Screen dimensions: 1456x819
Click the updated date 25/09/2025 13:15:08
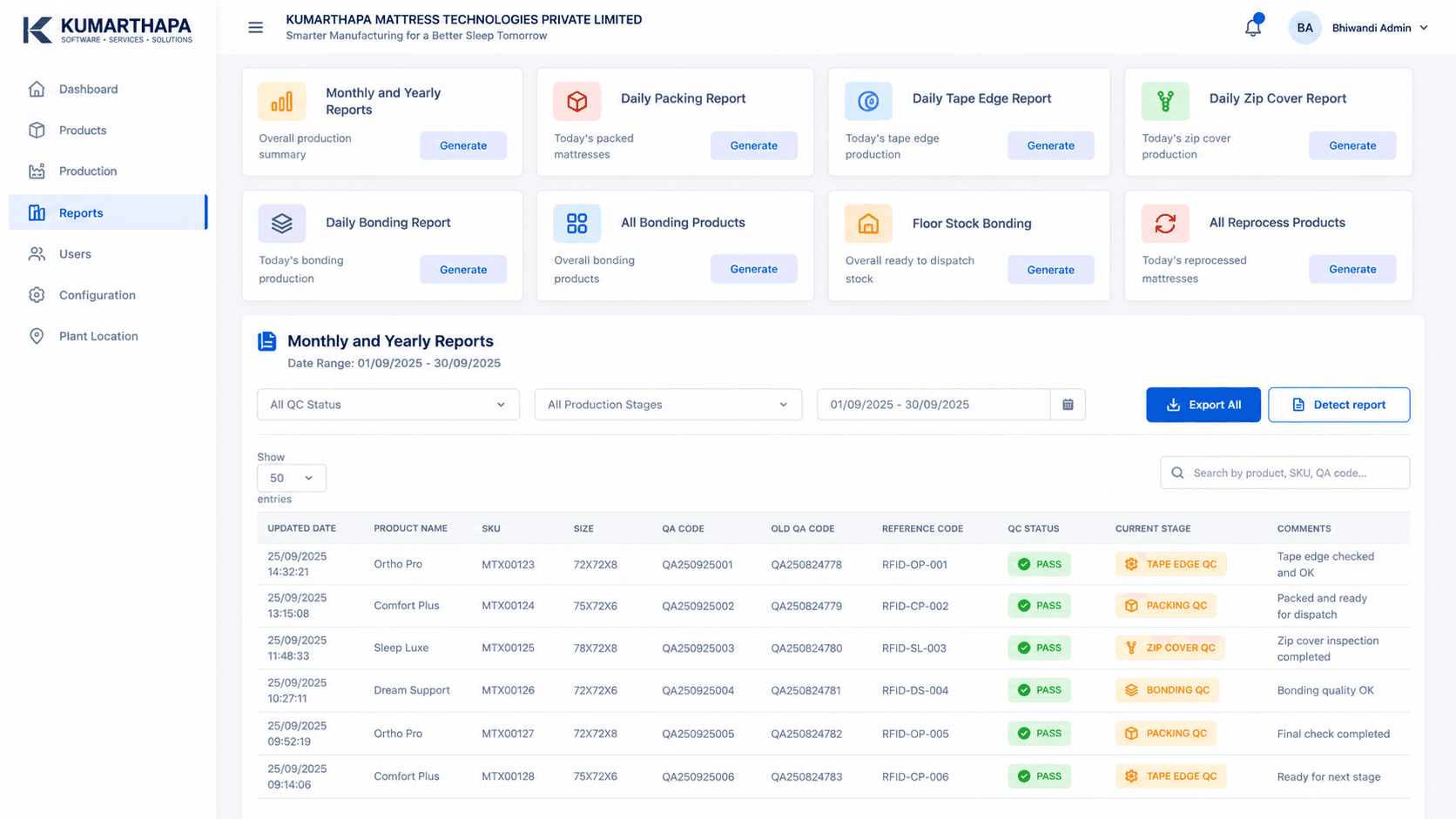coord(297,606)
